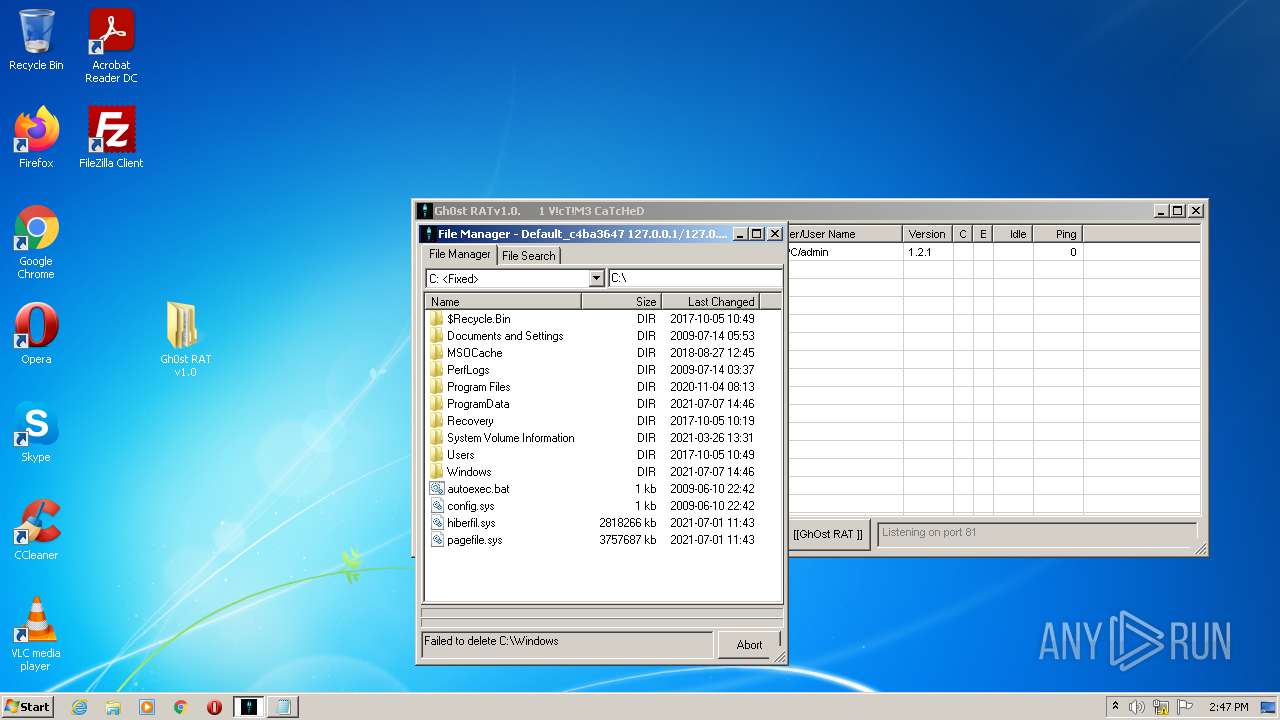Click the 2818266 kb size of hiberfil.sys
Image resolution: width=1280 pixels, height=720 pixels.
coord(627,523)
